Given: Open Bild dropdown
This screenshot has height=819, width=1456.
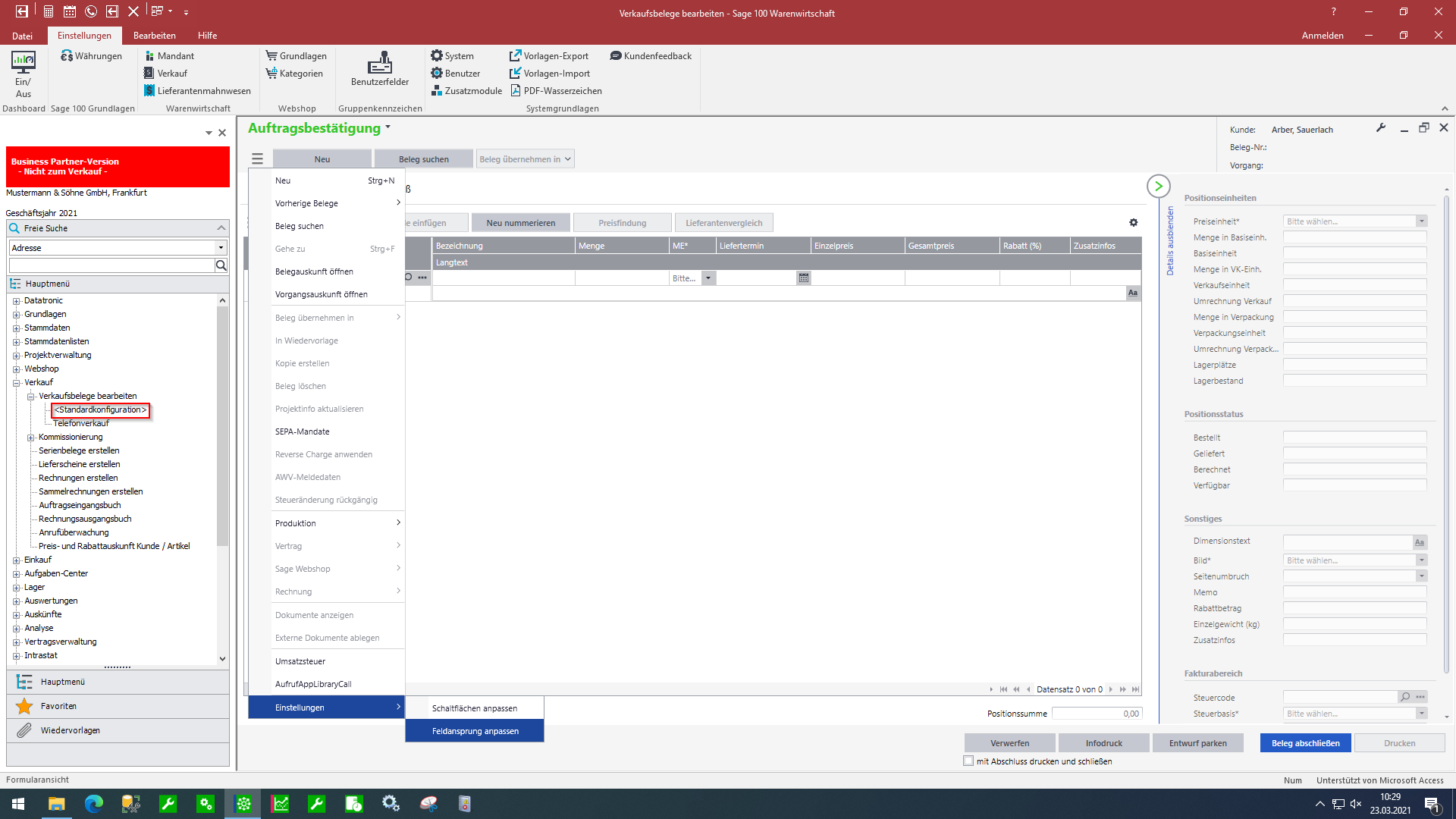Looking at the screenshot, I should tap(1422, 560).
